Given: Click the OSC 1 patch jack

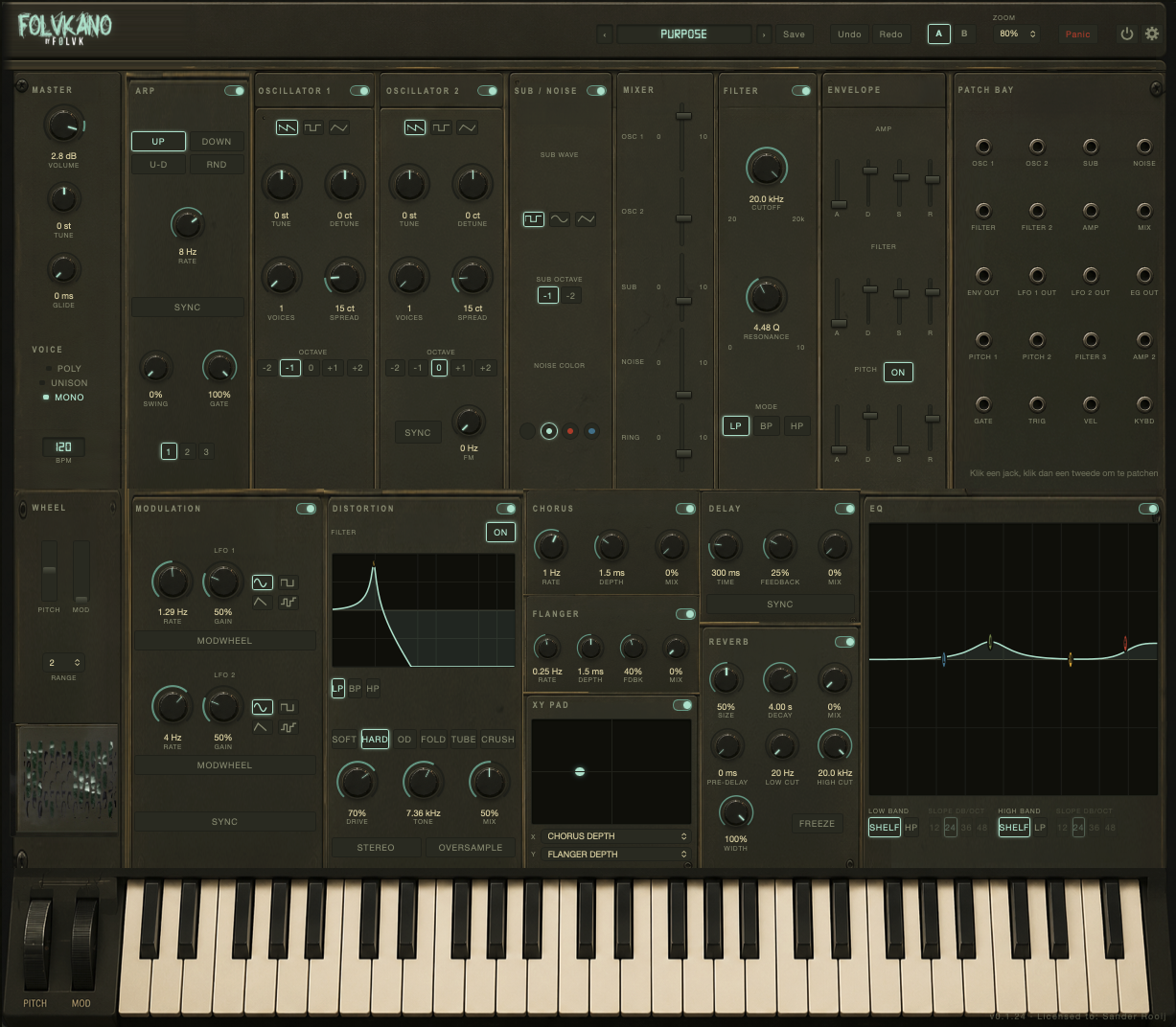Looking at the screenshot, I should [983, 147].
